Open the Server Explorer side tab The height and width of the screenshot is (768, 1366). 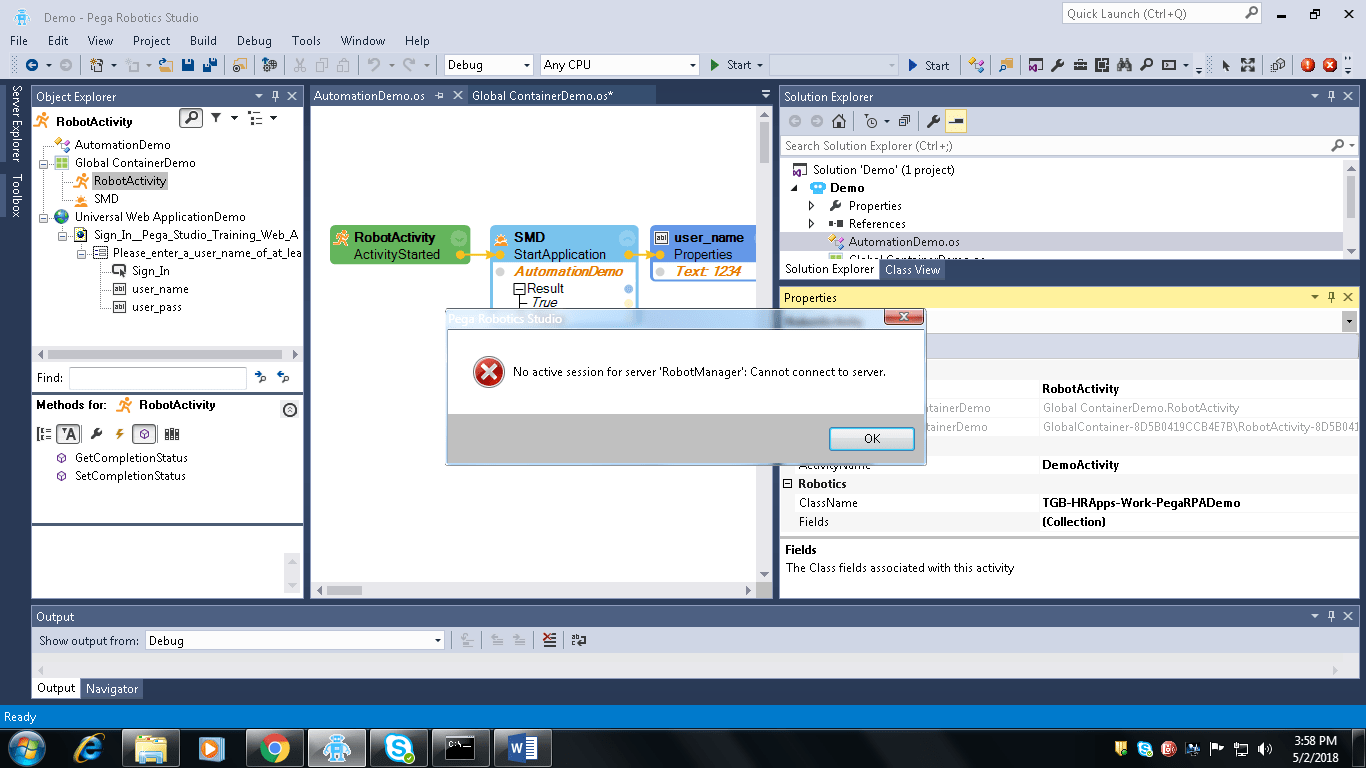point(15,124)
